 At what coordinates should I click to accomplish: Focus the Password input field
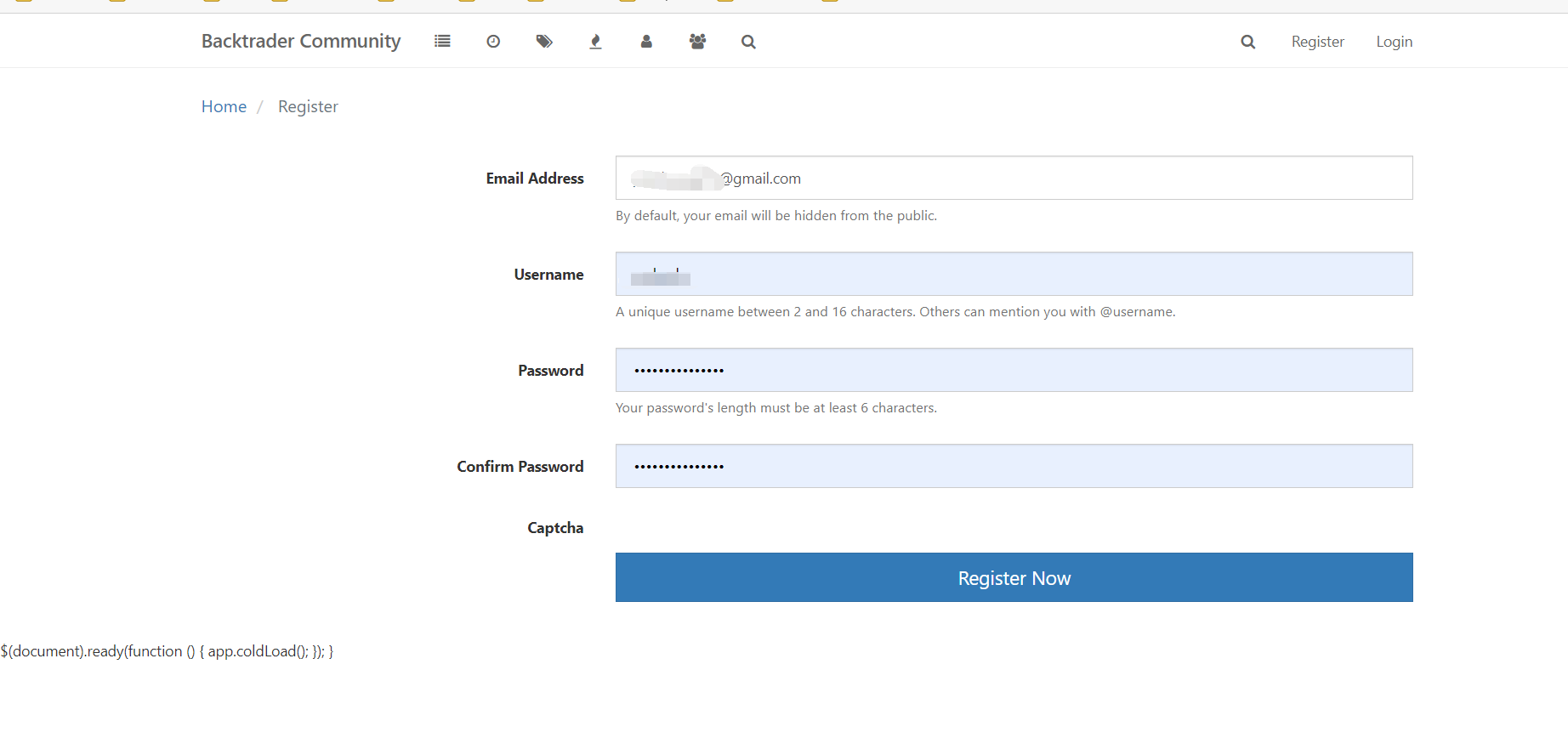click(x=1014, y=370)
